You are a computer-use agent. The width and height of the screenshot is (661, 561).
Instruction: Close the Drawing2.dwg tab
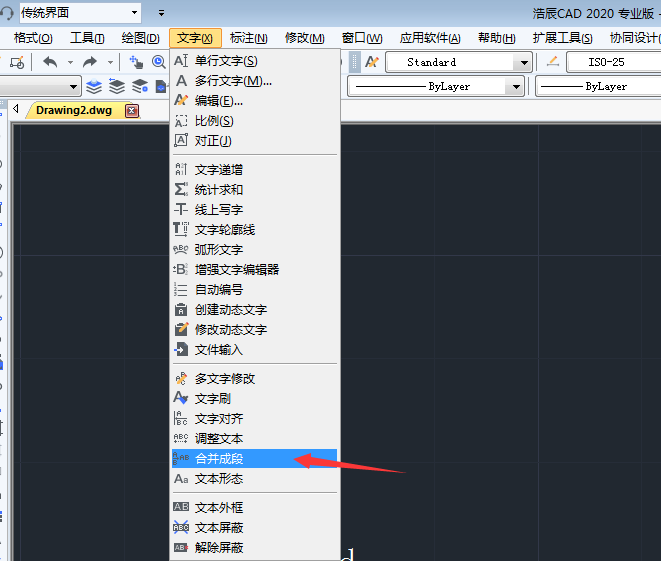132,110
